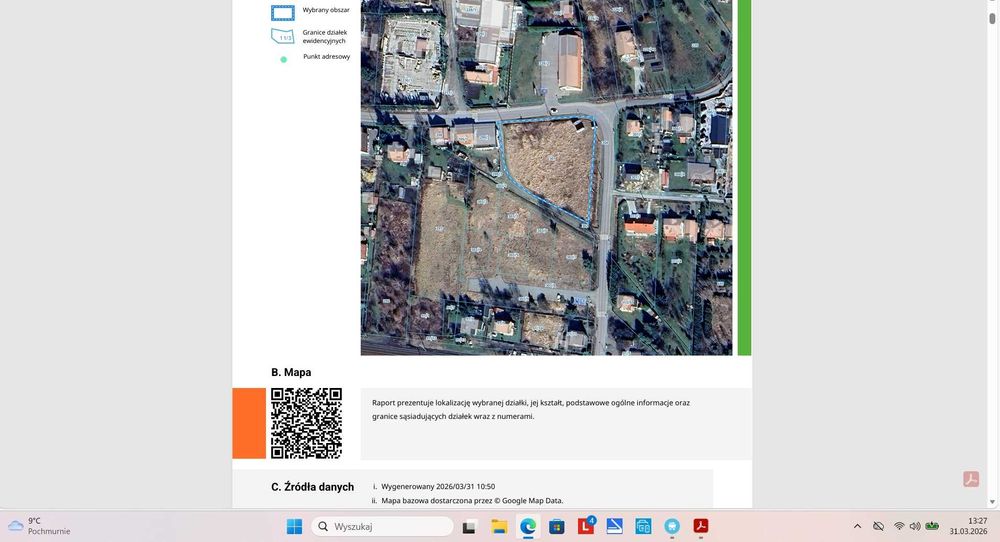This screenshot has height=542, width=1000.
Task: Open the clock and date 13:27 panel
Action: (x=968, y=526)
